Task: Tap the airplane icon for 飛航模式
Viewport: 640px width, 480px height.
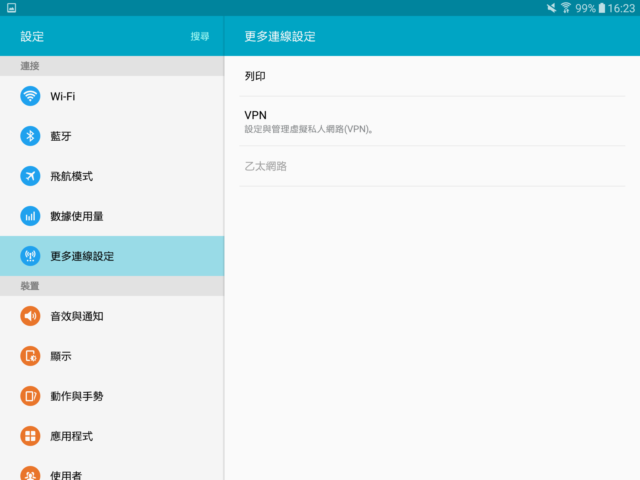Action: tap(30, 176)
